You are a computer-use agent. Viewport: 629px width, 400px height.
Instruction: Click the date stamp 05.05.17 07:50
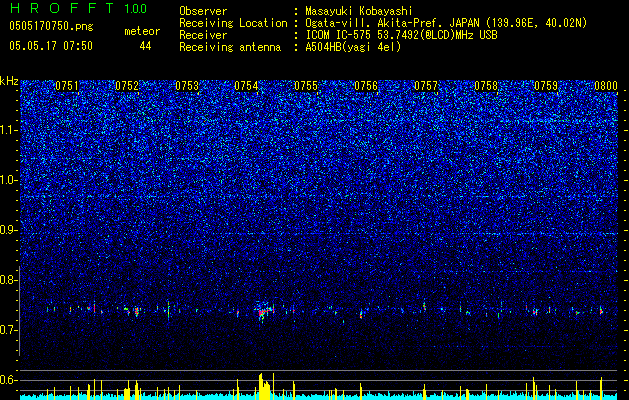[51, 46]
